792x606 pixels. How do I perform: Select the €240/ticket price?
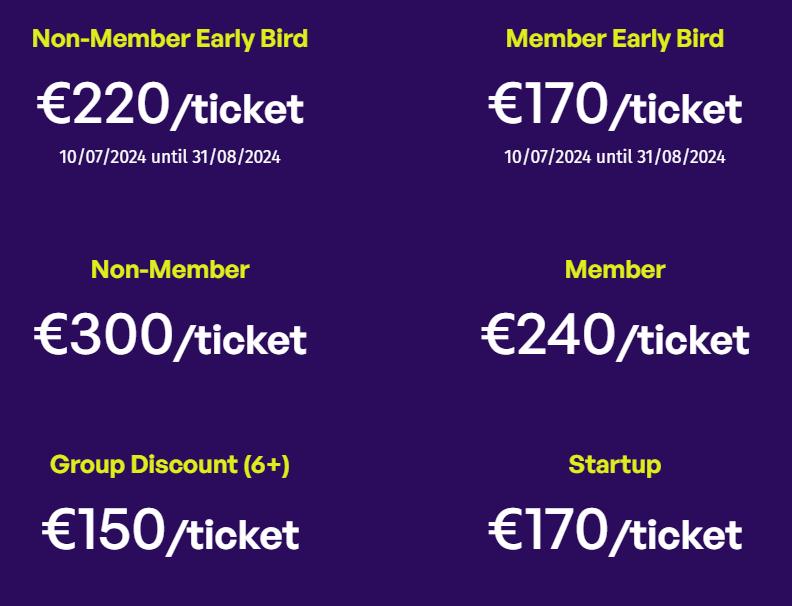[x=615, y=336]
